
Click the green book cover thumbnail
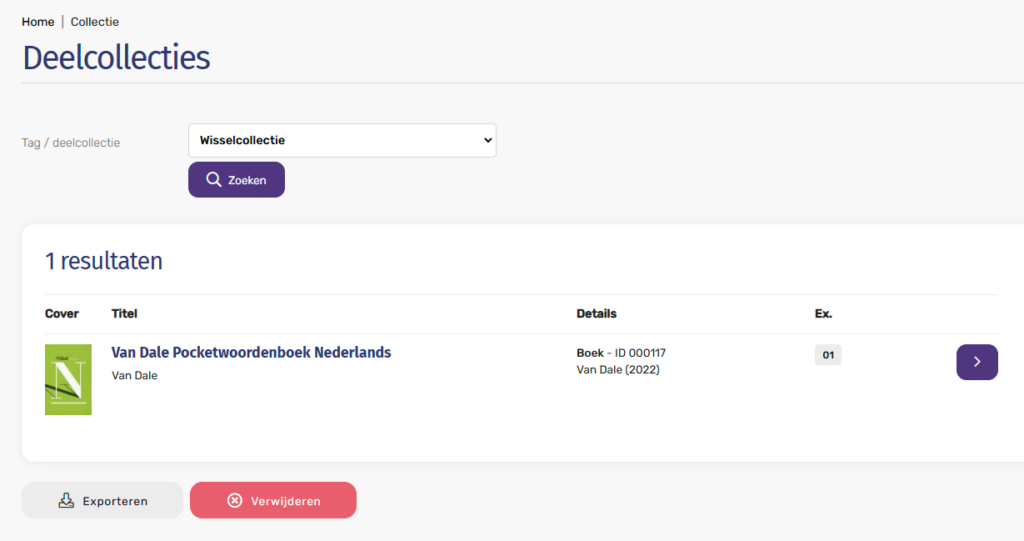click(68, 380)
